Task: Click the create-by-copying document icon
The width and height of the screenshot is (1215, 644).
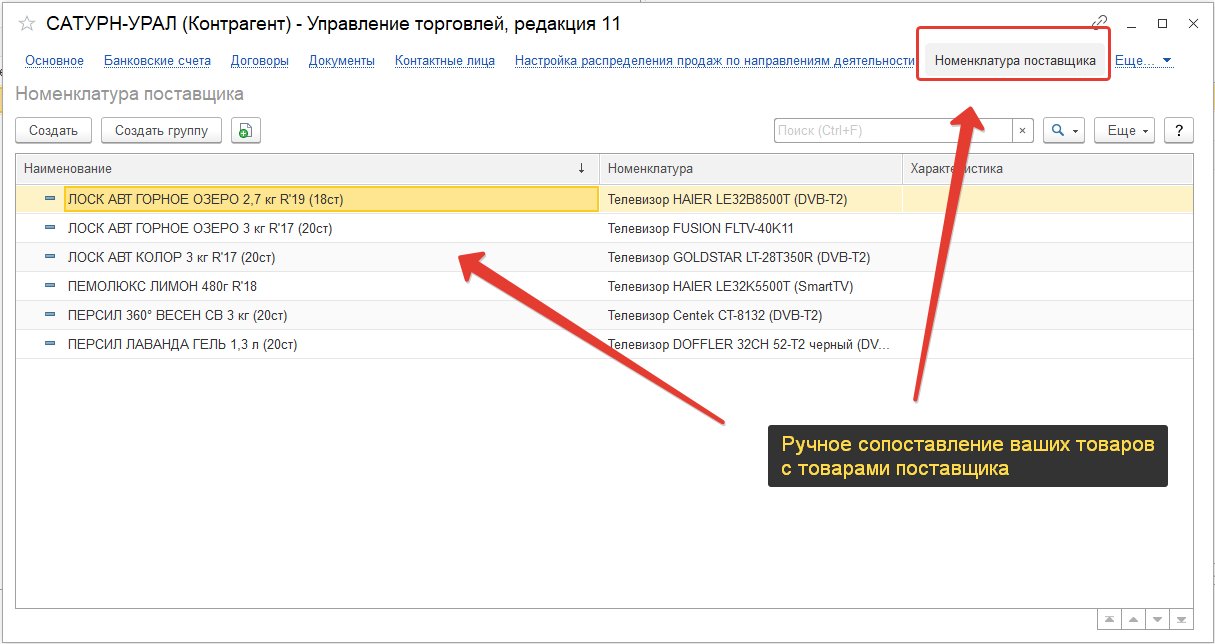Action: pos(246,130)
